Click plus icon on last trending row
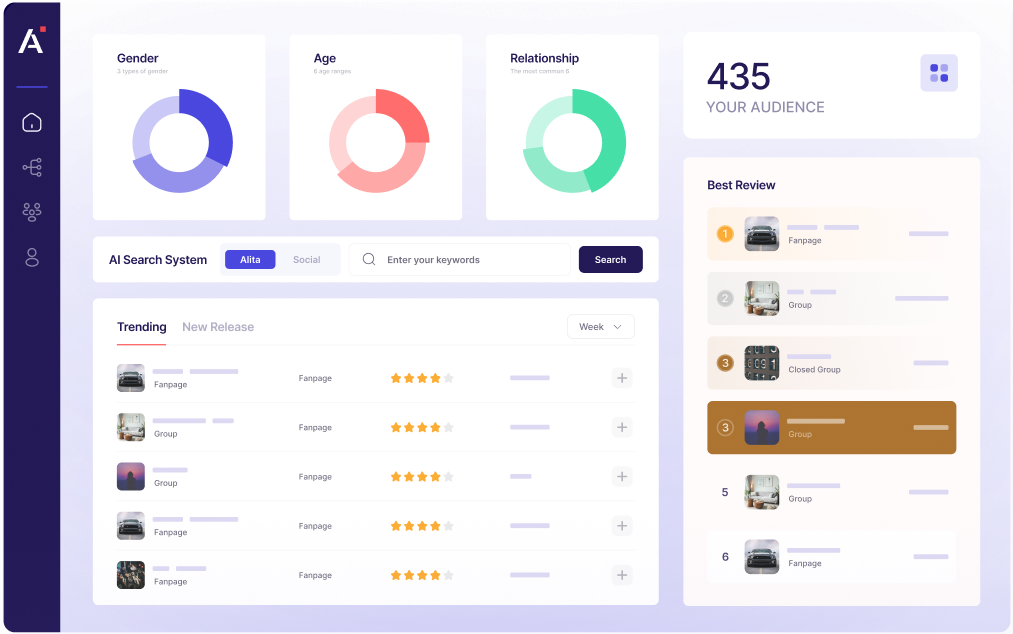 click(622, 575)
